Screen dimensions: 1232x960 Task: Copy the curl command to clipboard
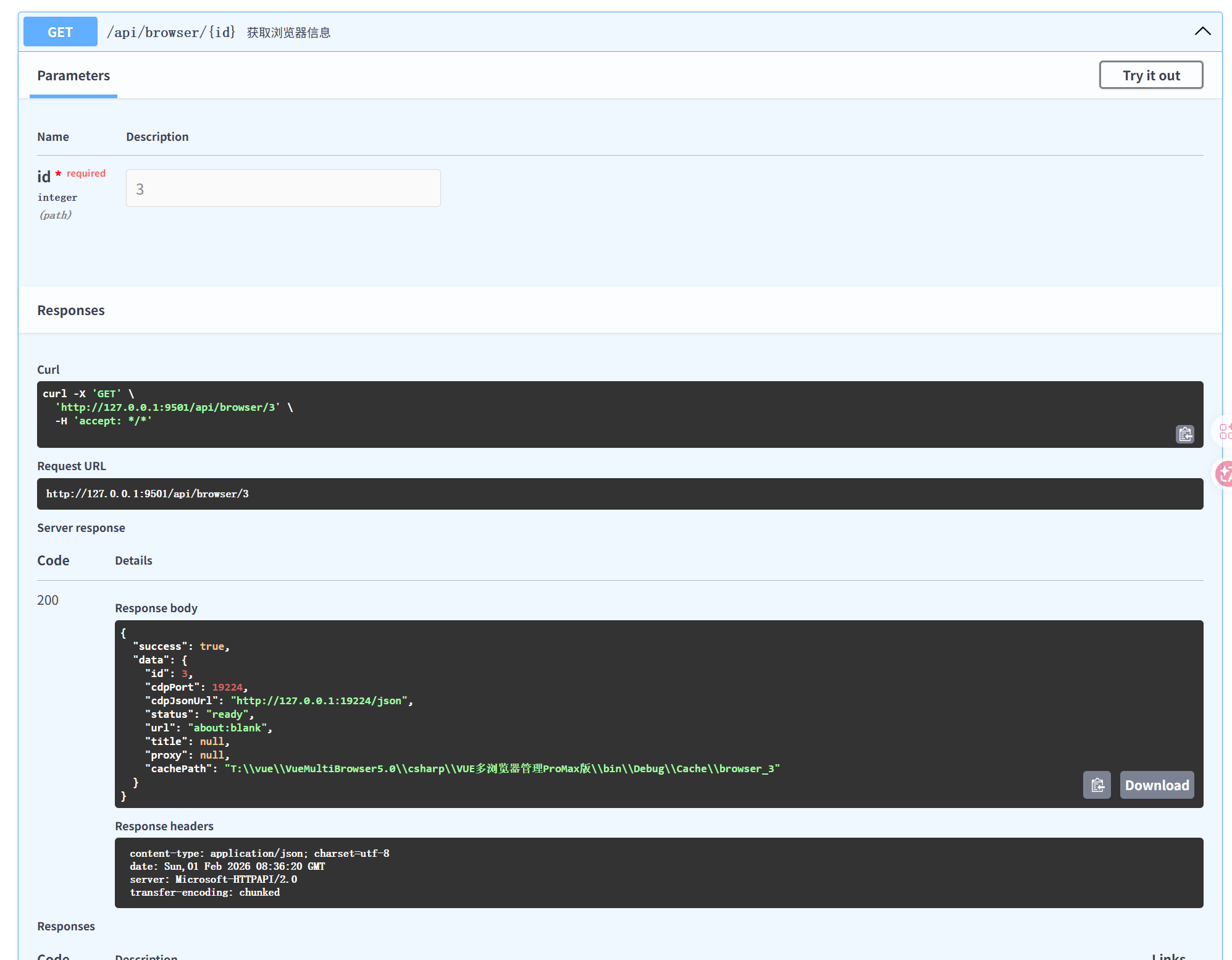click(x=1184, y=434)
